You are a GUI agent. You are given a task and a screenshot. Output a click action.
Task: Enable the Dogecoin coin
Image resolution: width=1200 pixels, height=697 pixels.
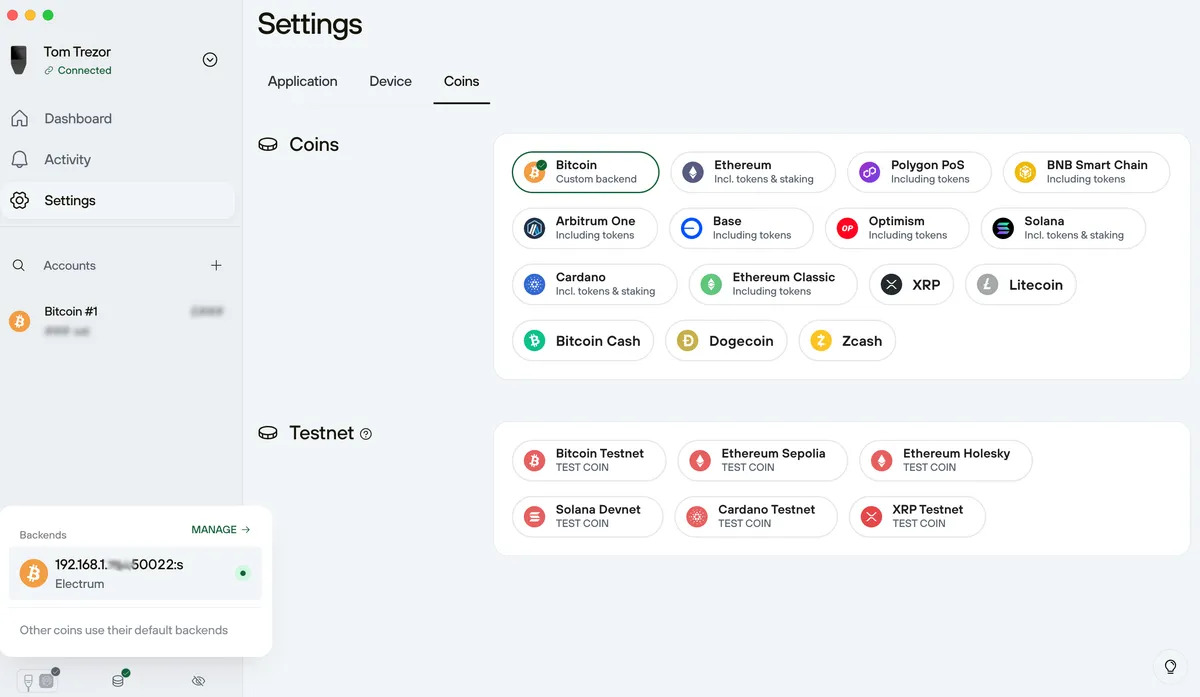pos(726,340)
